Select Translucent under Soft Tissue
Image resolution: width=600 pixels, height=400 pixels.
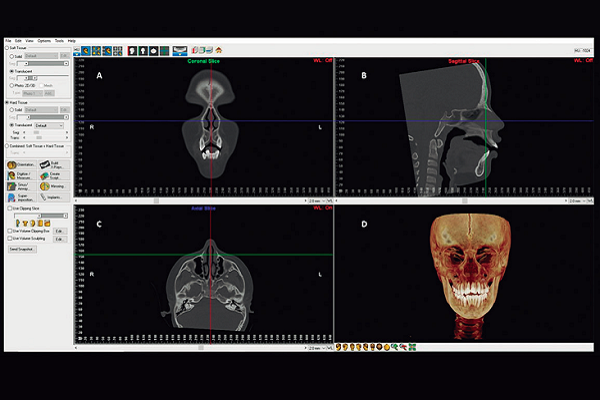[12, 71]
